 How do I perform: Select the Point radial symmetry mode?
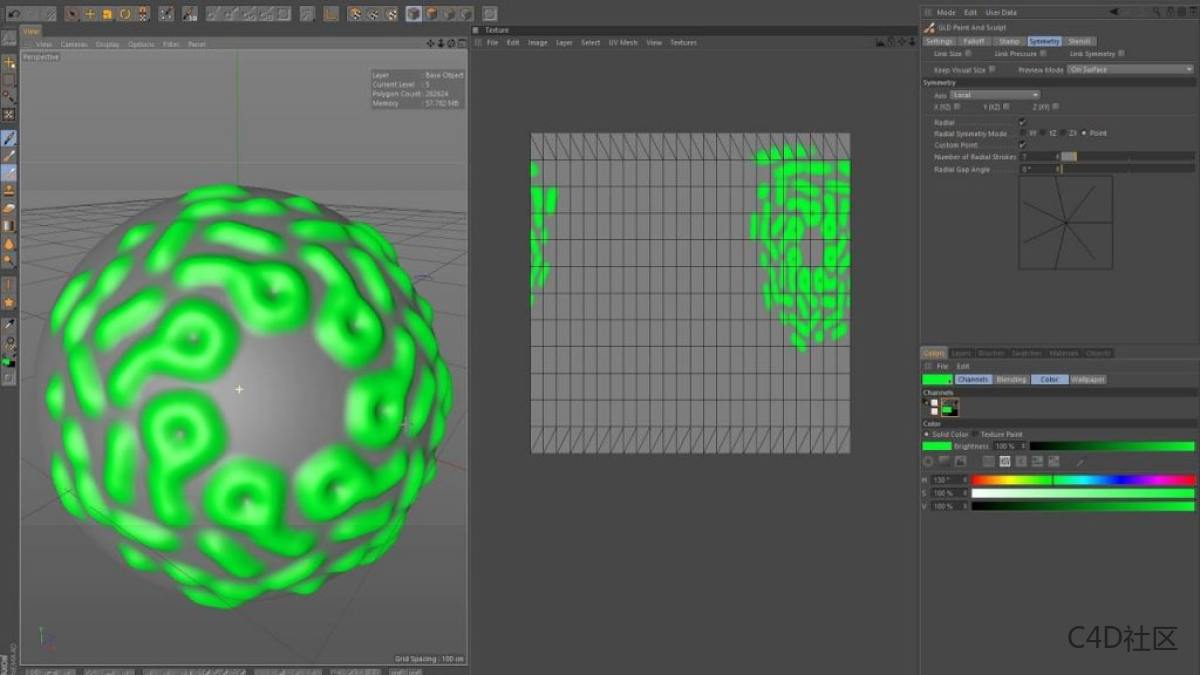(x=1086, y=133)
